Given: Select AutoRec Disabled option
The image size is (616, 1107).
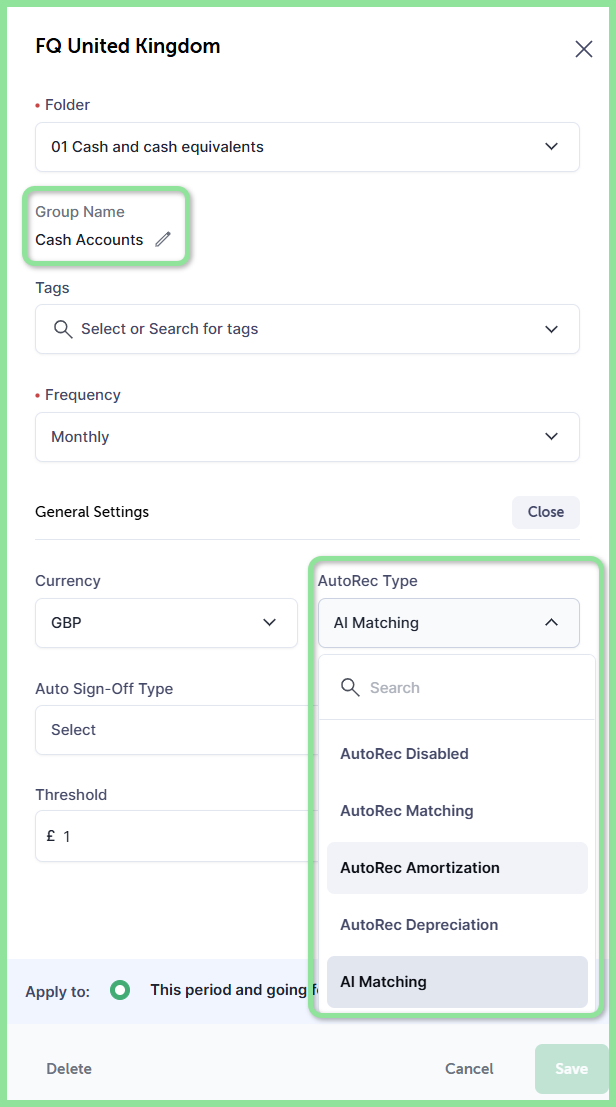Looking at the screenshot, I should tap(457, 754).
